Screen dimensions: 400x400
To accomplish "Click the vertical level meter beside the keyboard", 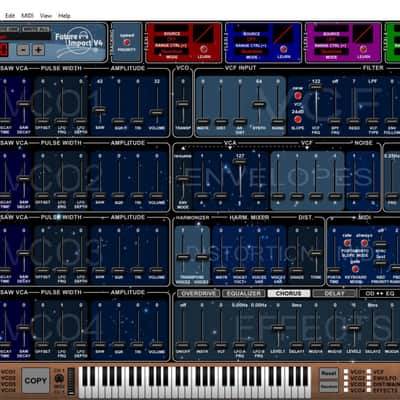I will click(x=71, y=381).
